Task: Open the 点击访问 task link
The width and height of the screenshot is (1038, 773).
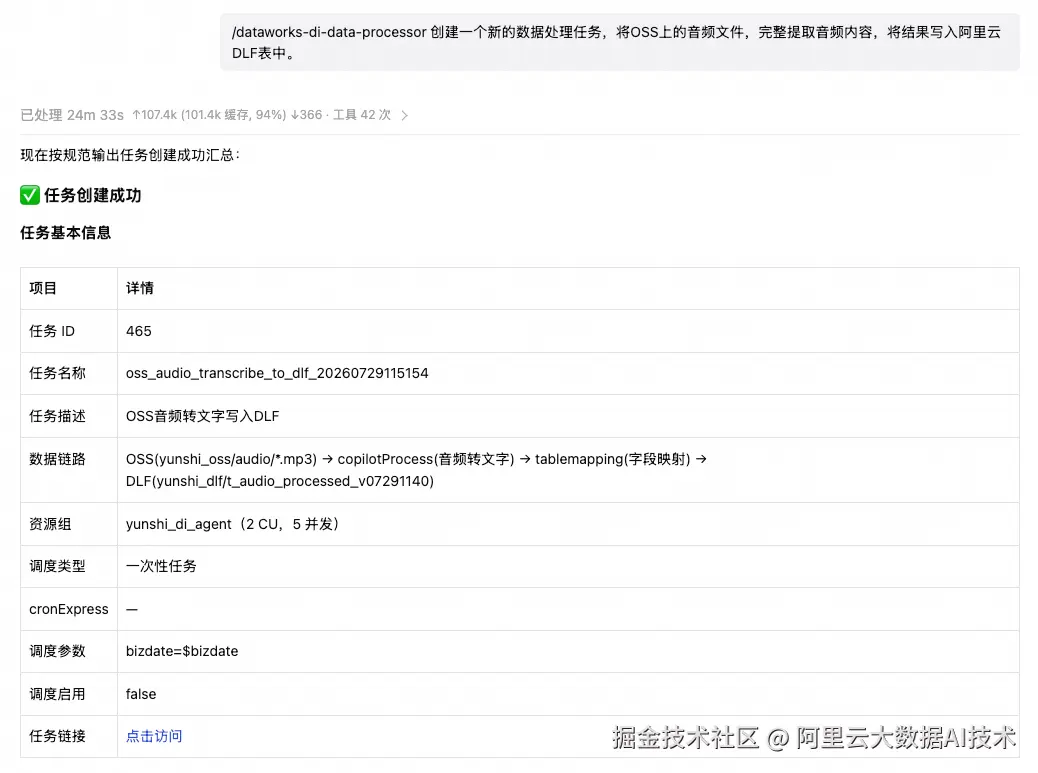Action: [154, 736]
